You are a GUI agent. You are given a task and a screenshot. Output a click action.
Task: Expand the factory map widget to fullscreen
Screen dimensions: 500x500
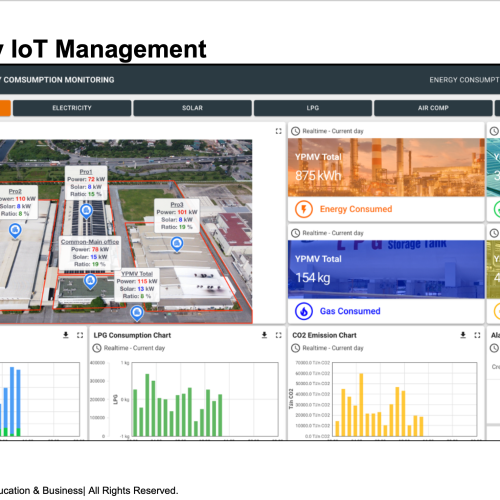click(x=278, y=131)
